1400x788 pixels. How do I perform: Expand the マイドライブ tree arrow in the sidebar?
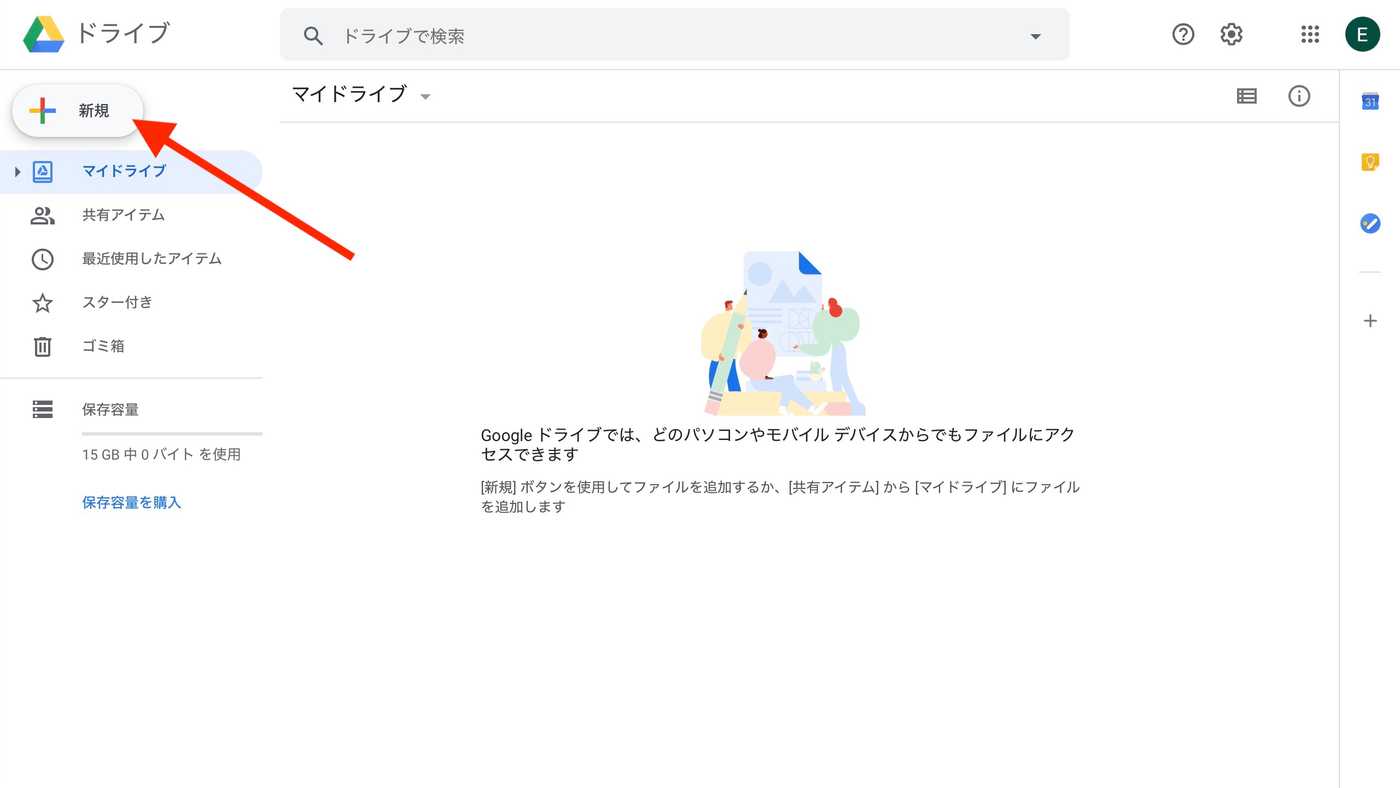pyautogui.click(x=17, y=172)
